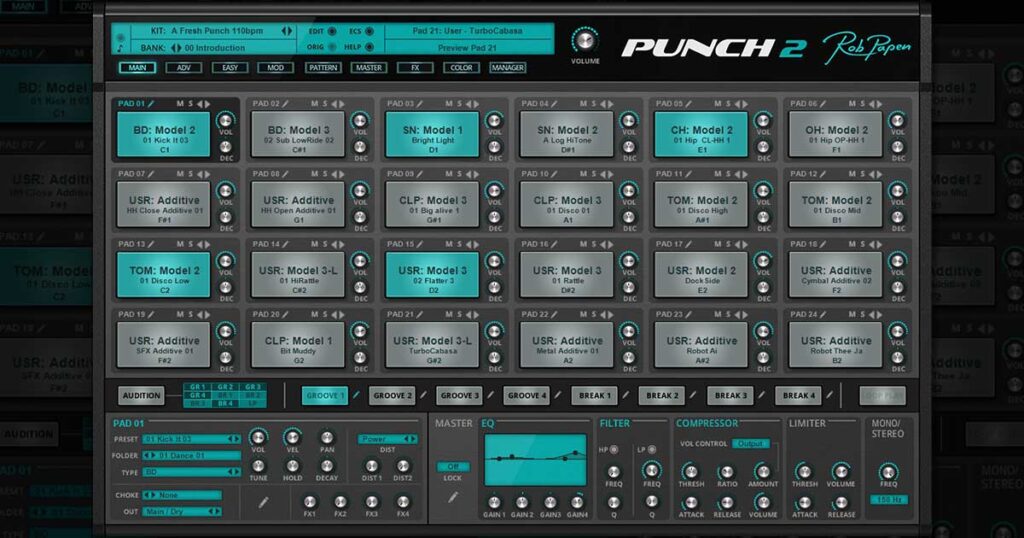Open the compressor VOL CONTROL Output selector

pyautogui.click(x=750, y=444)
